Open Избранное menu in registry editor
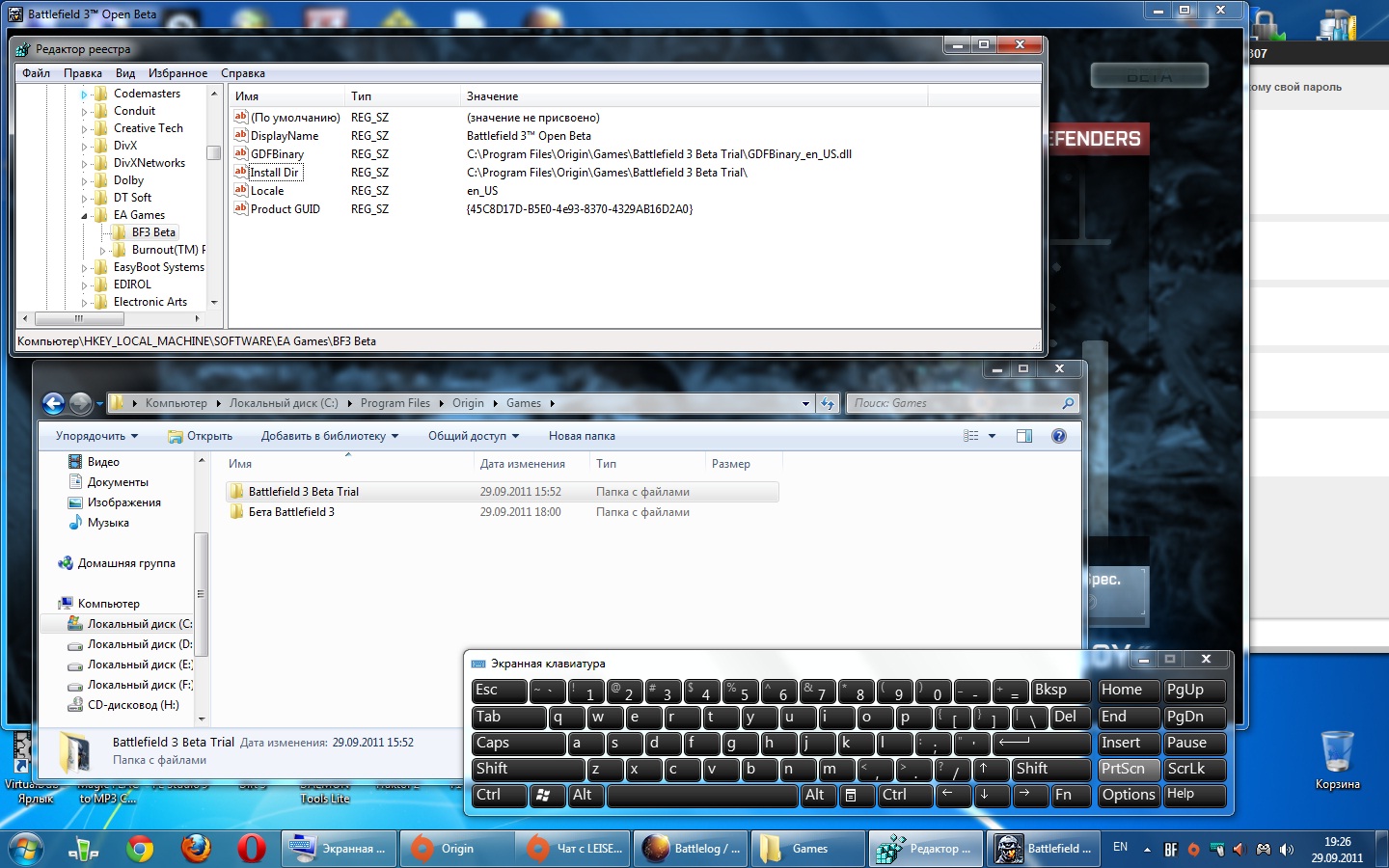 click(x=177, y=73)
